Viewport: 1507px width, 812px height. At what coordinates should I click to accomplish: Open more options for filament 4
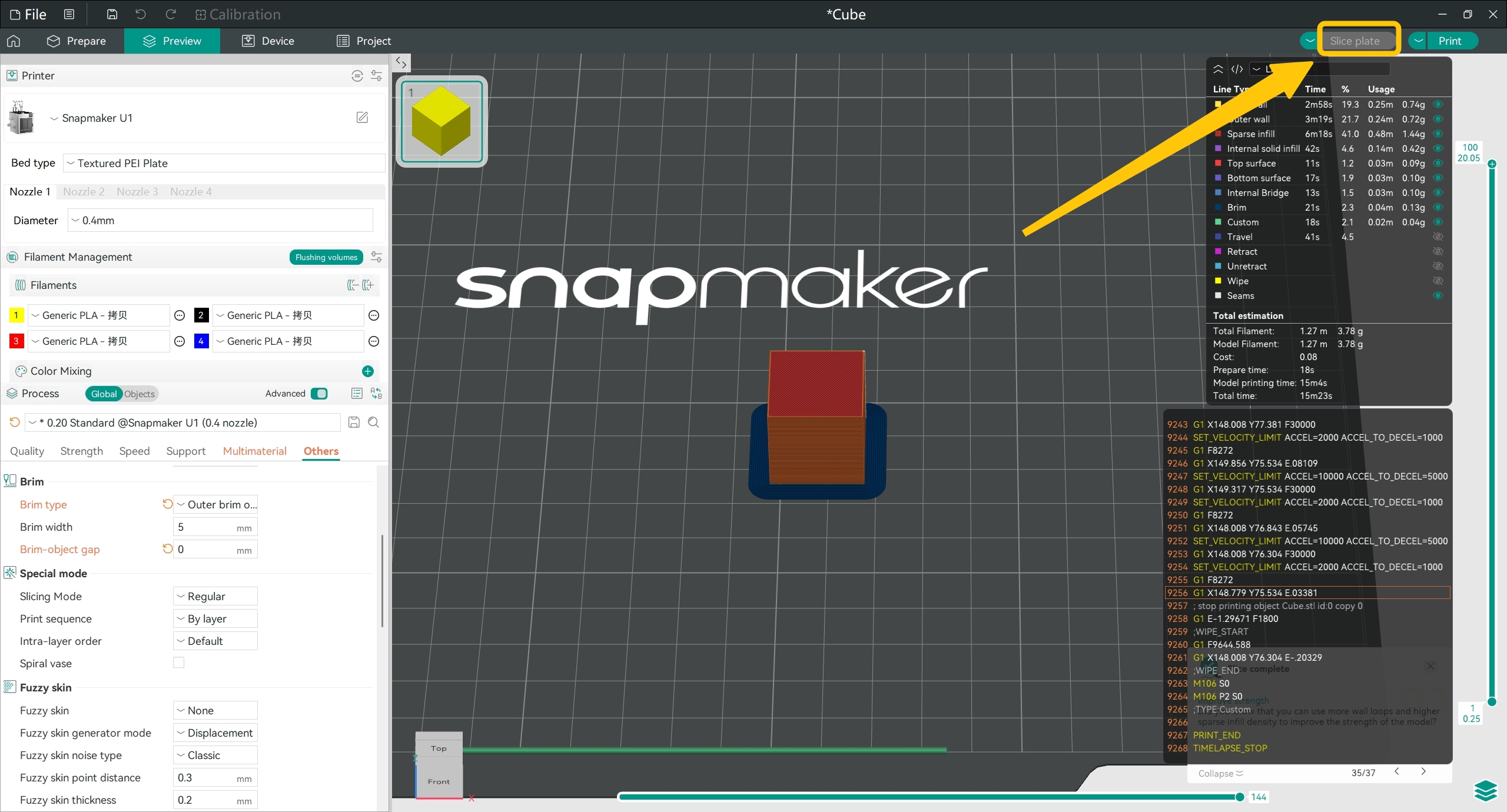pyautogui.click(x=373, y=341)
